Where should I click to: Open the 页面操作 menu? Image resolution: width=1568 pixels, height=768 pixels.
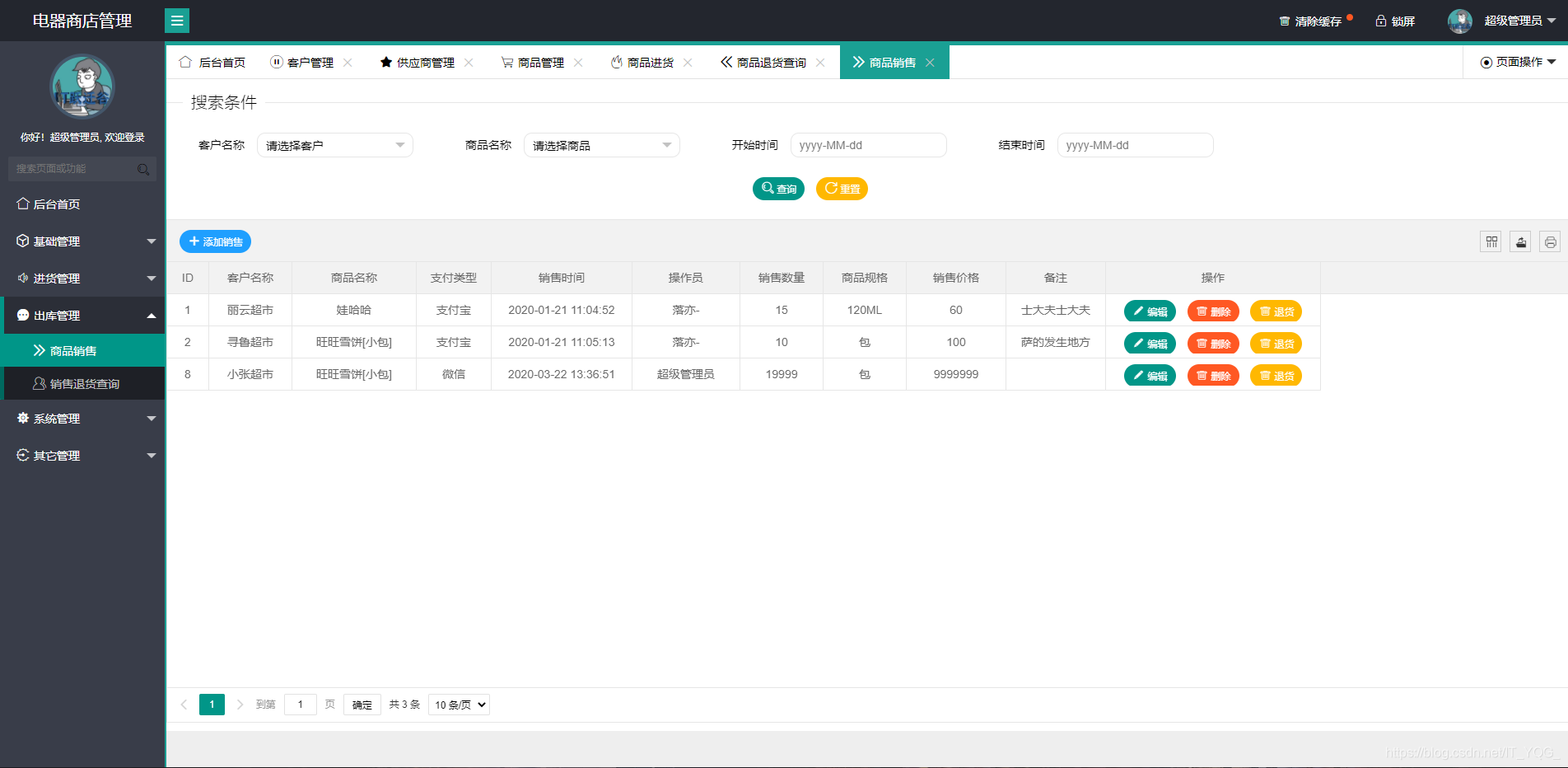[1515, 62]
